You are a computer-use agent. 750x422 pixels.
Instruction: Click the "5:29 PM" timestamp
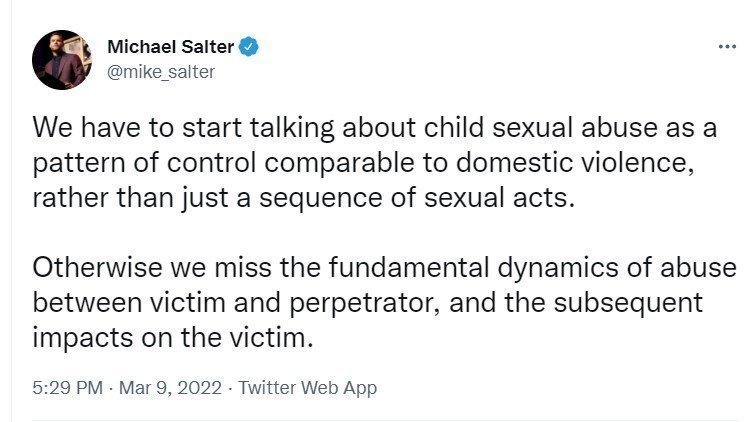(x=66, y=387)
